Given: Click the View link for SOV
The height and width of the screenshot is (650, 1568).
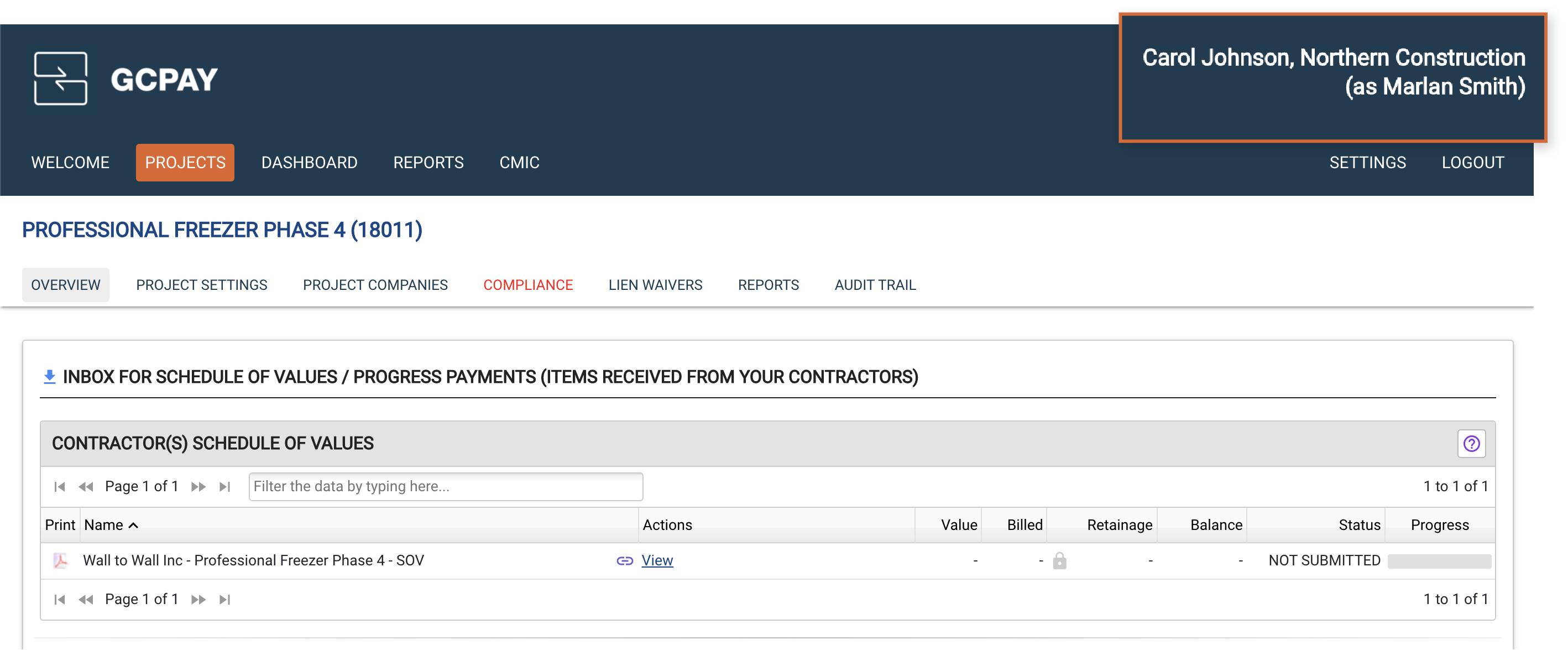Looking at the screenshot, I should point(657,560).
